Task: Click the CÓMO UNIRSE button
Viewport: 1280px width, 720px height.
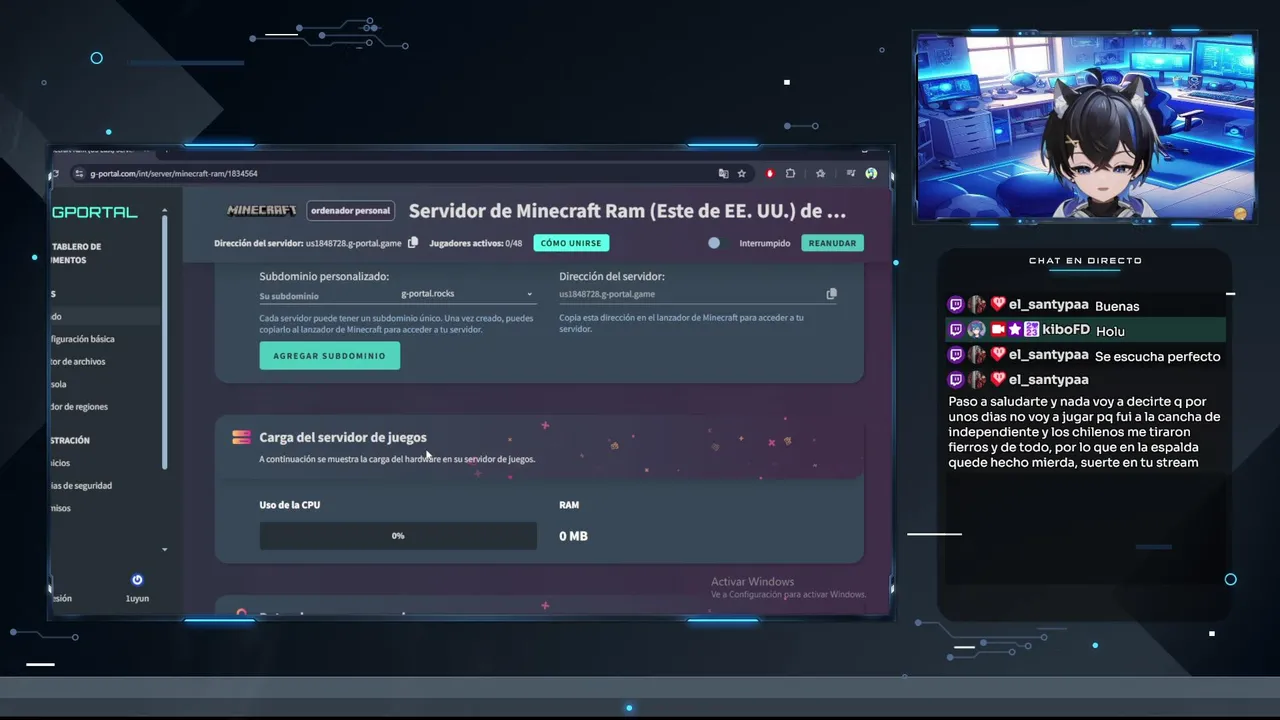Action: point(571,243)
